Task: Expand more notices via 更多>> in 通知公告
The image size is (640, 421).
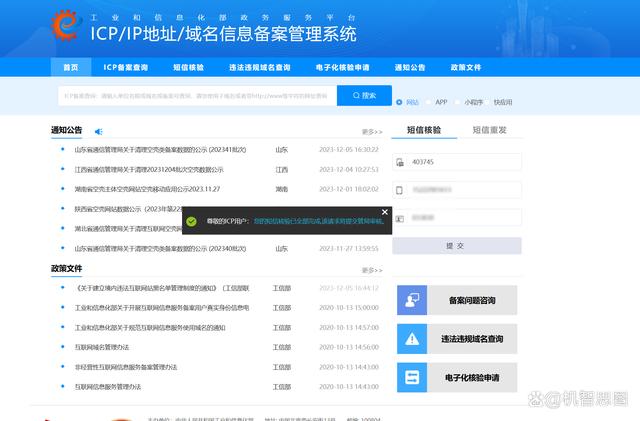Action: [x=372, y=131]
